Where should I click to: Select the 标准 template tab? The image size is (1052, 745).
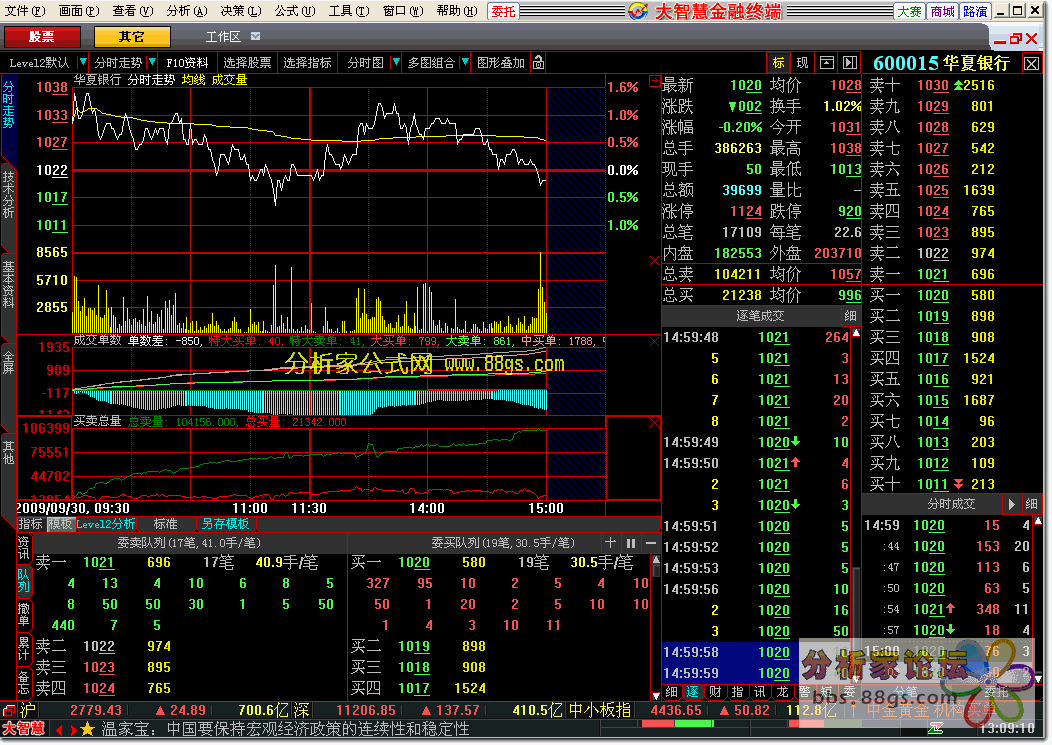tap(166, 524)
